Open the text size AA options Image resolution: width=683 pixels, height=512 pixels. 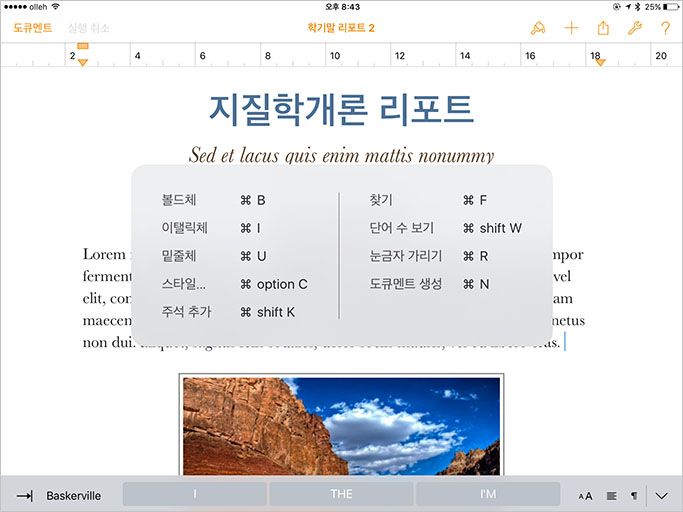click(x=585, y=496)
